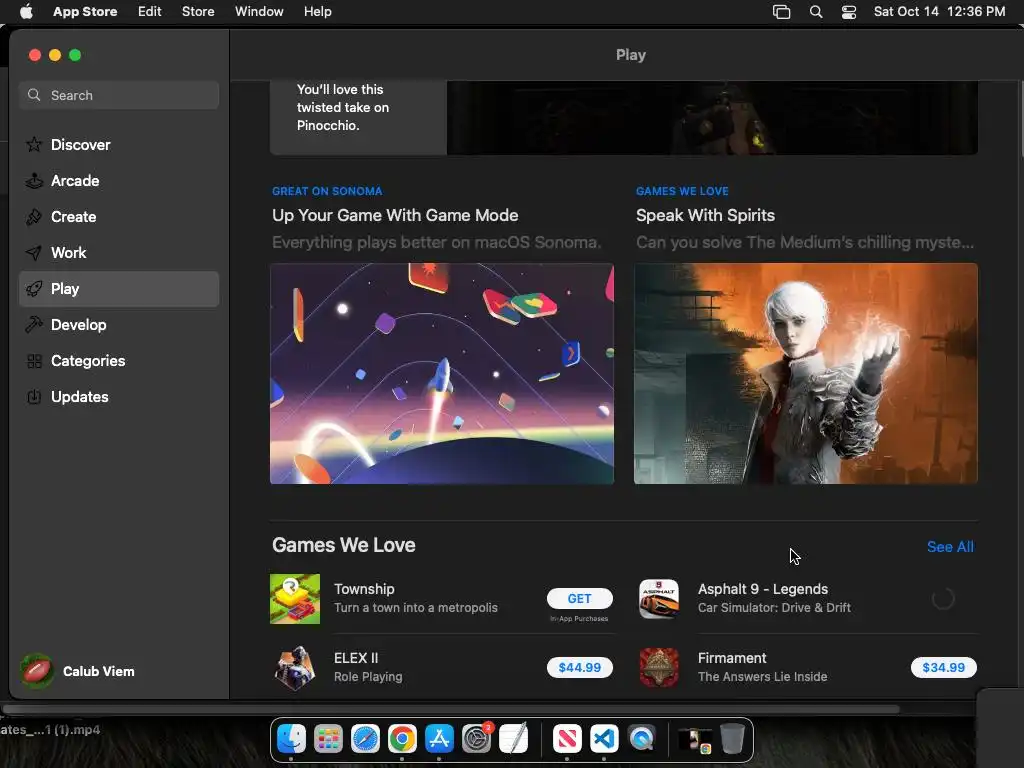This screenshot has width=1024, height=768.
Task: Select the Play rocket icon
Action: (34, 289)
